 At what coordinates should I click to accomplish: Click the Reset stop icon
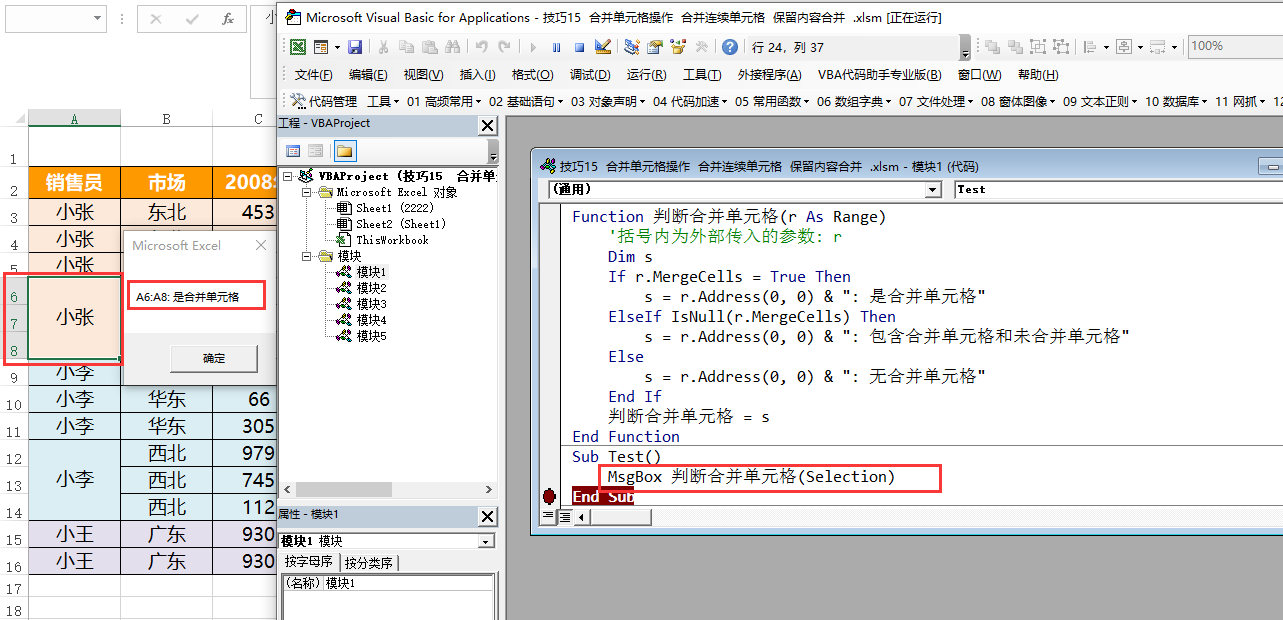579,47
